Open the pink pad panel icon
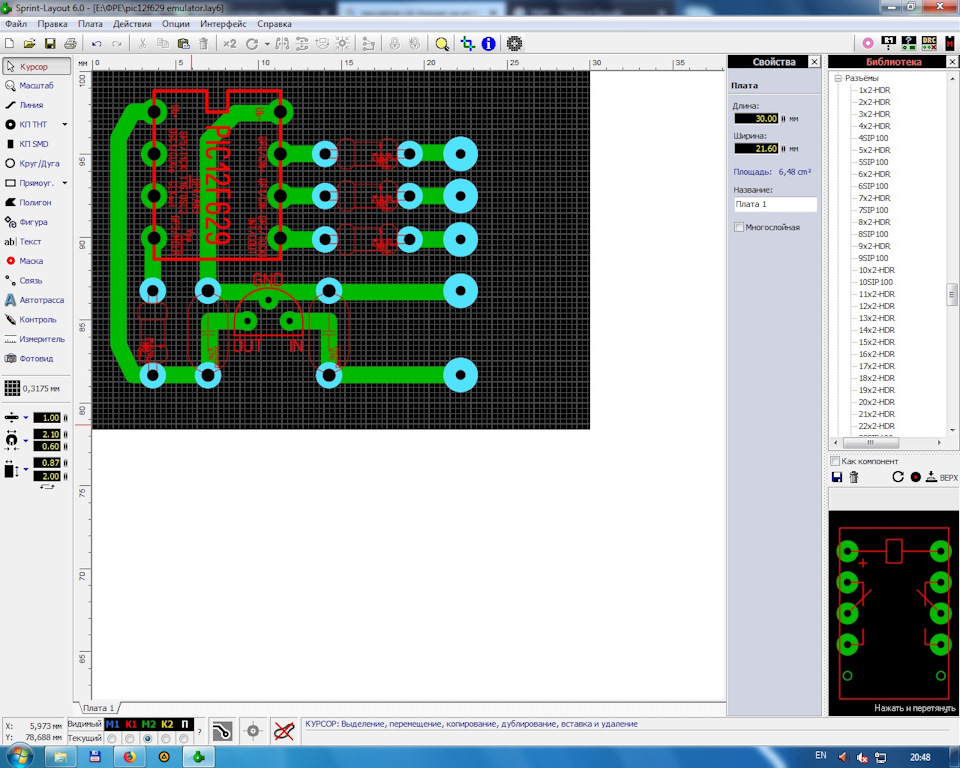 (x=868, y=43)
